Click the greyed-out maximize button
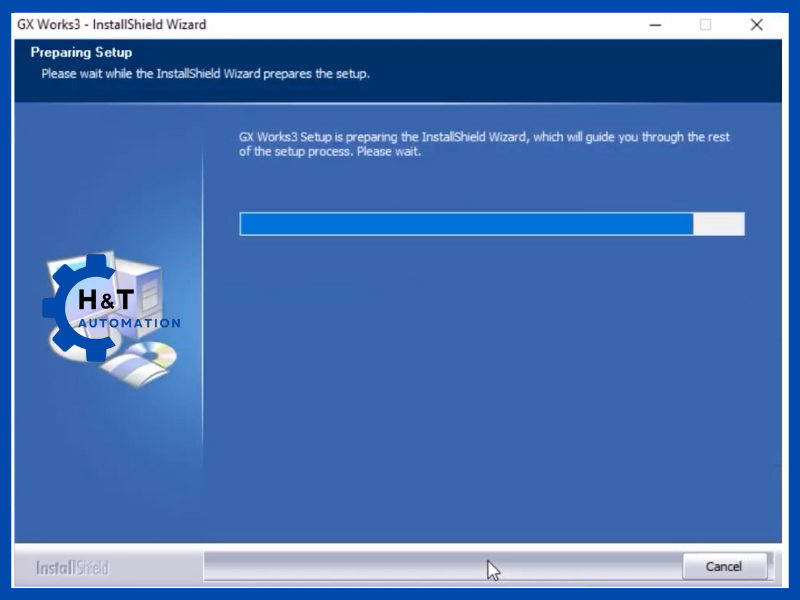Image resolution: width=800 pixels, height=600 pixels. click(705, 24)
